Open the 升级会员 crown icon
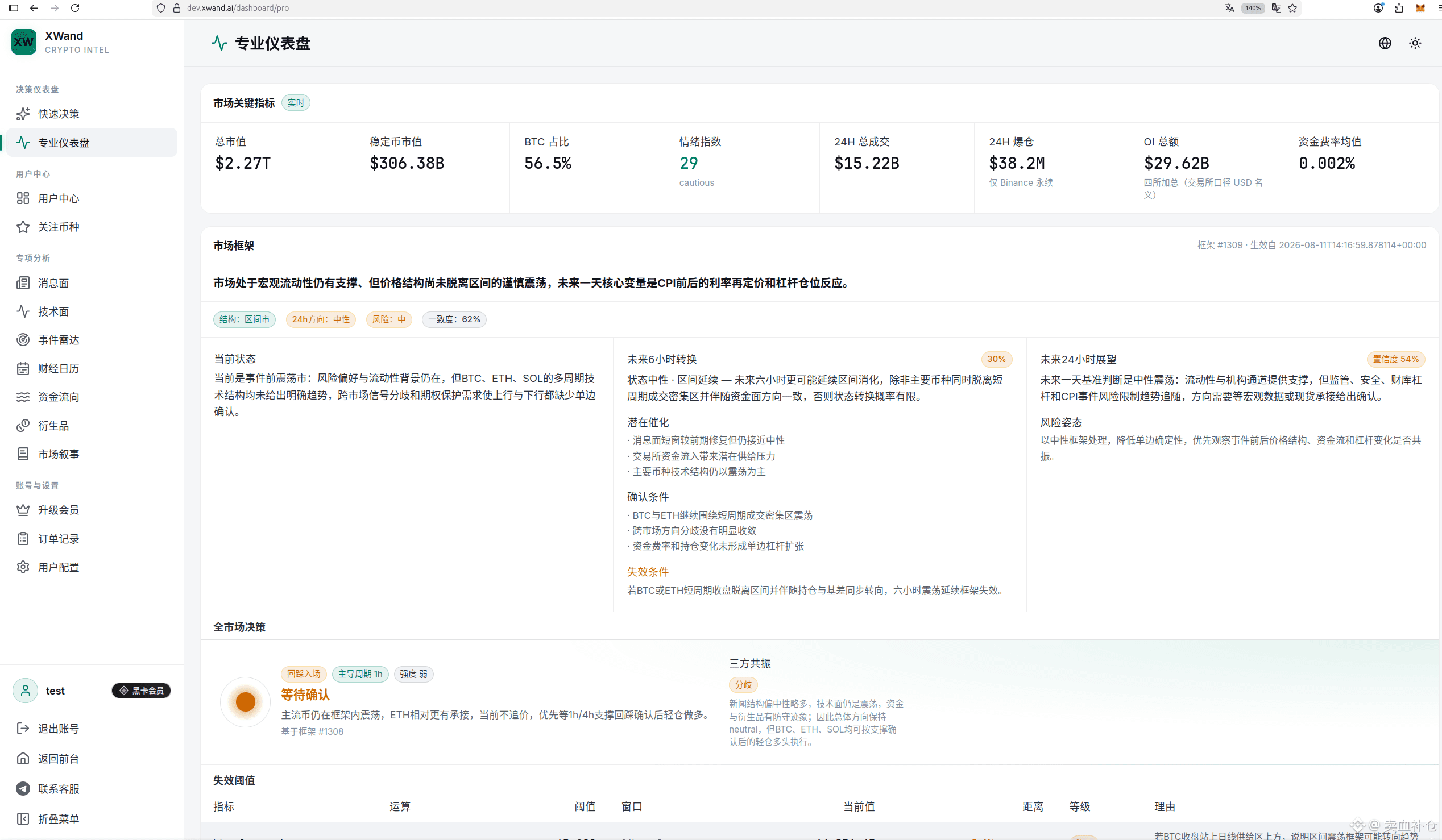1442x840 pixels. pyautogui.click(x=23, y=510)
